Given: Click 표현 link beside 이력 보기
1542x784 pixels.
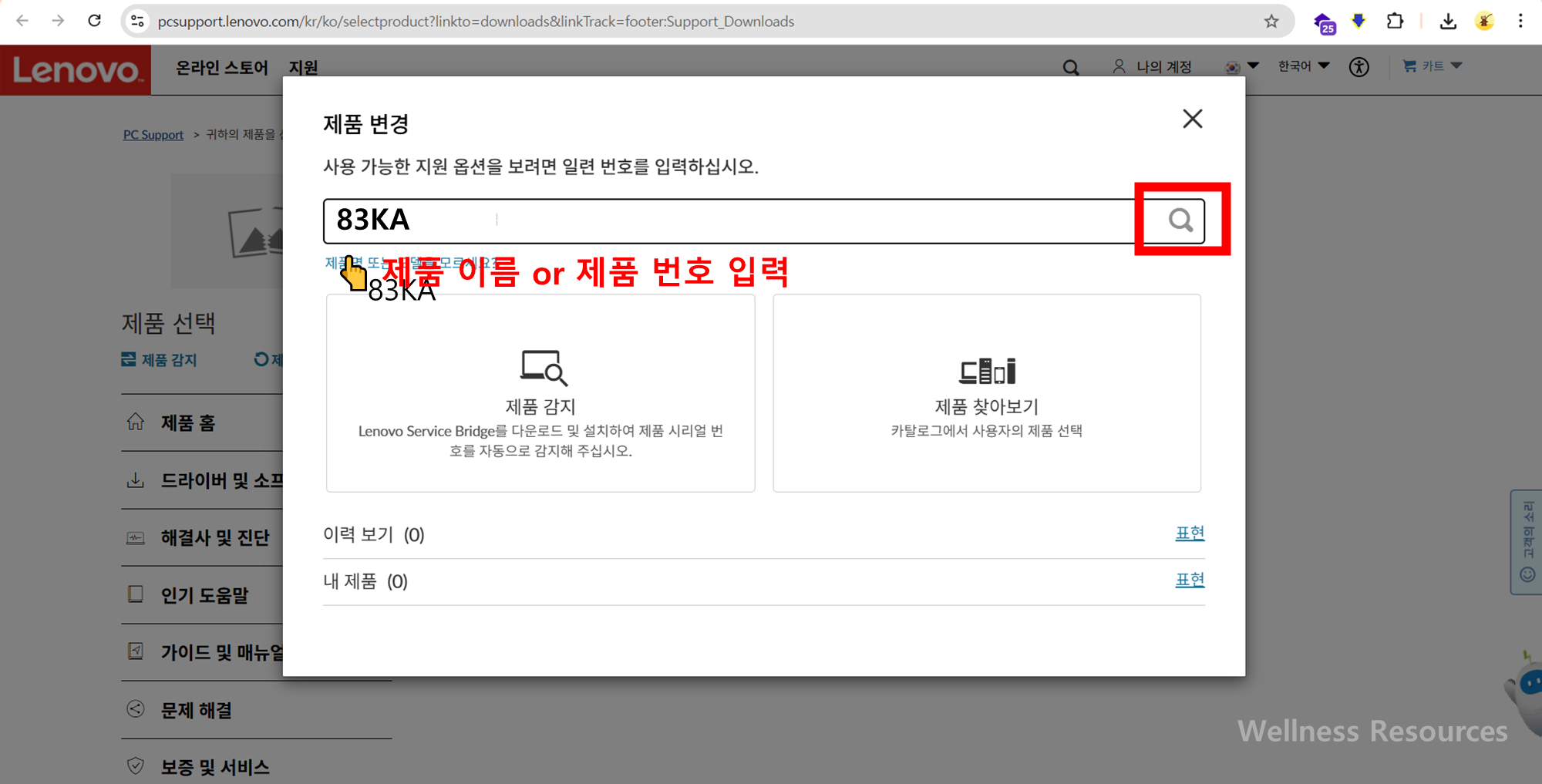Looking at the screenshot, I should click(1190, 533).
